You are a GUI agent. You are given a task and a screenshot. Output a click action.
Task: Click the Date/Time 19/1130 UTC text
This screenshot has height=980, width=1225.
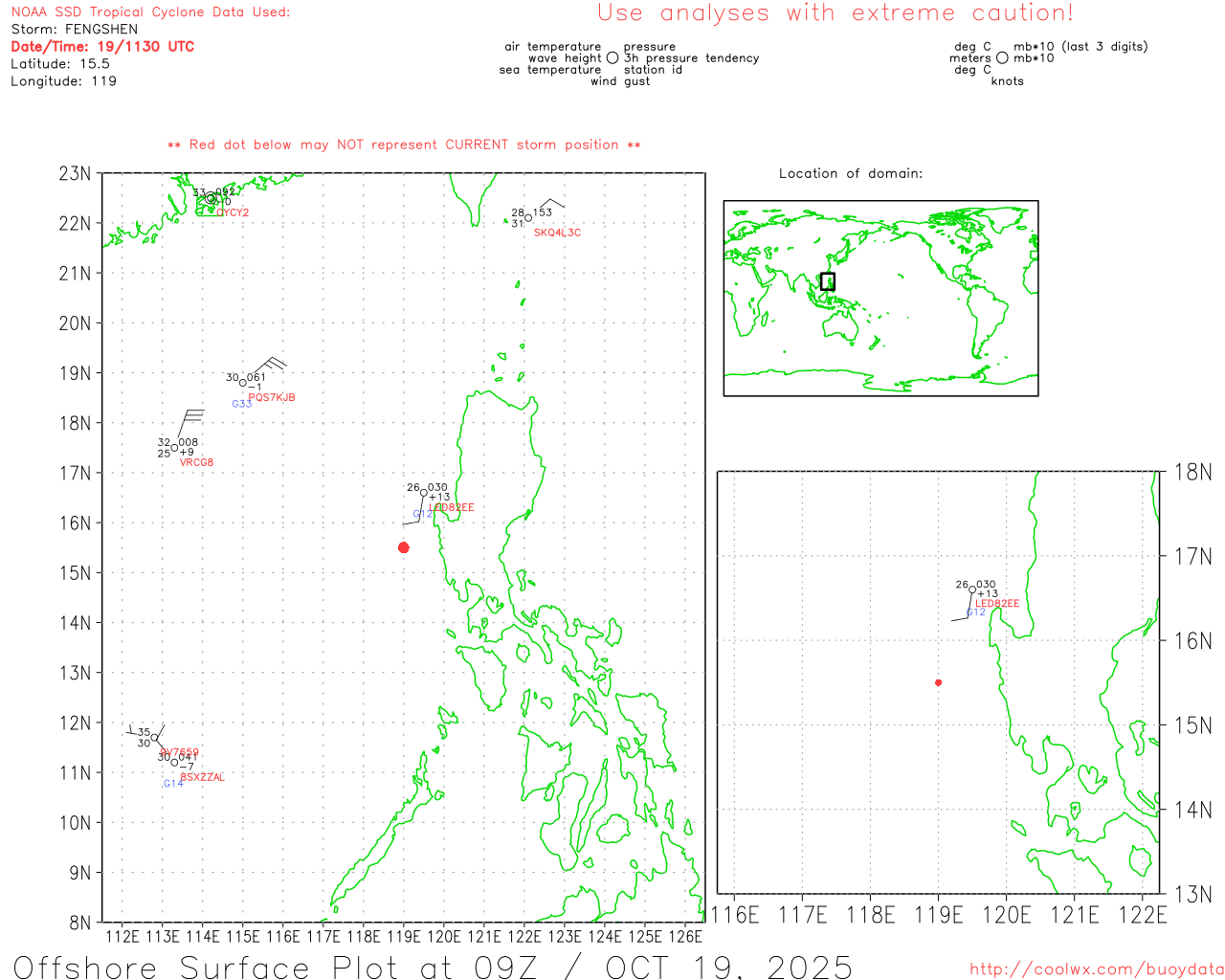tap(102, 46)
